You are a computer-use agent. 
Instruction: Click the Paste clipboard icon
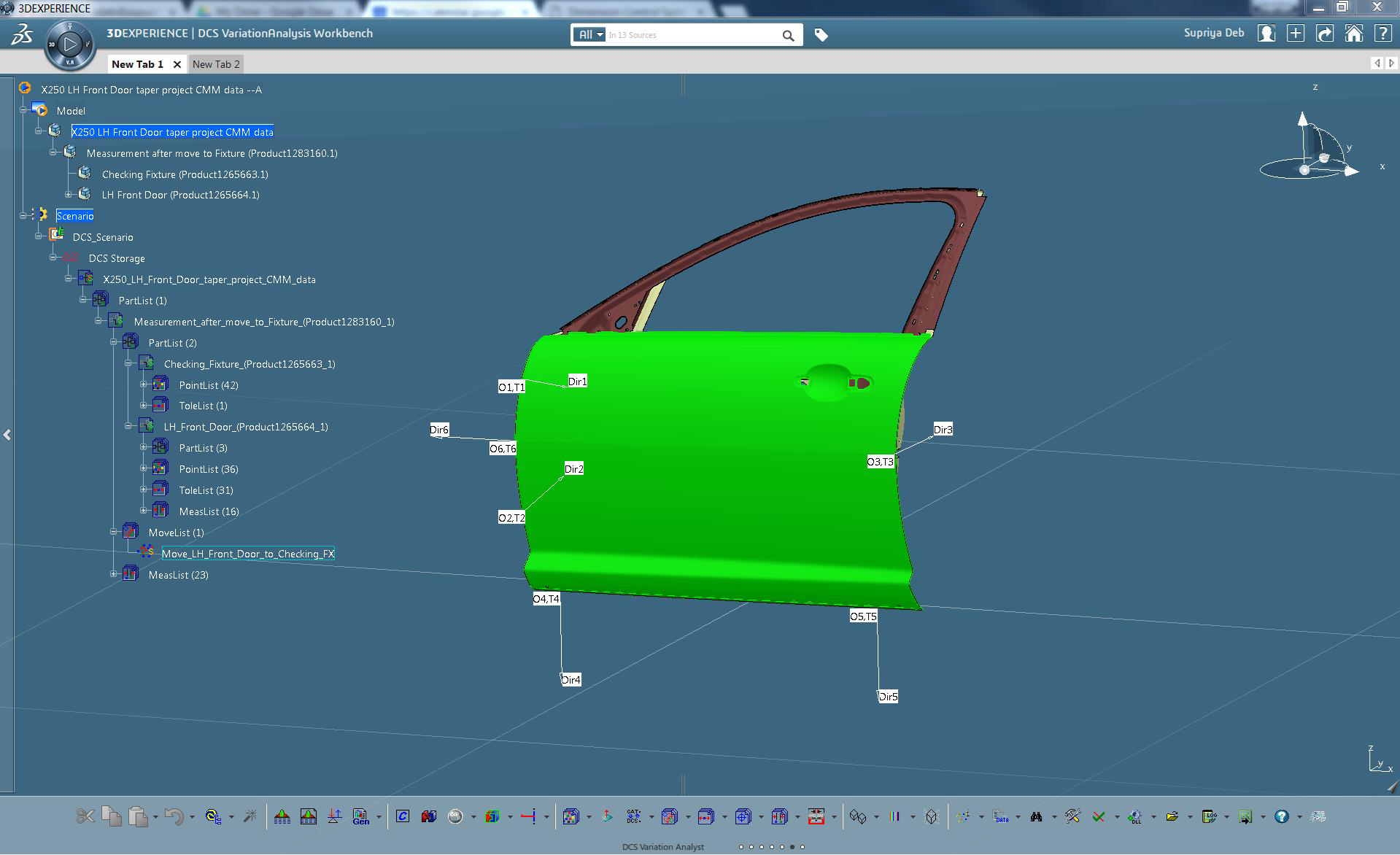tap(138, 816)
